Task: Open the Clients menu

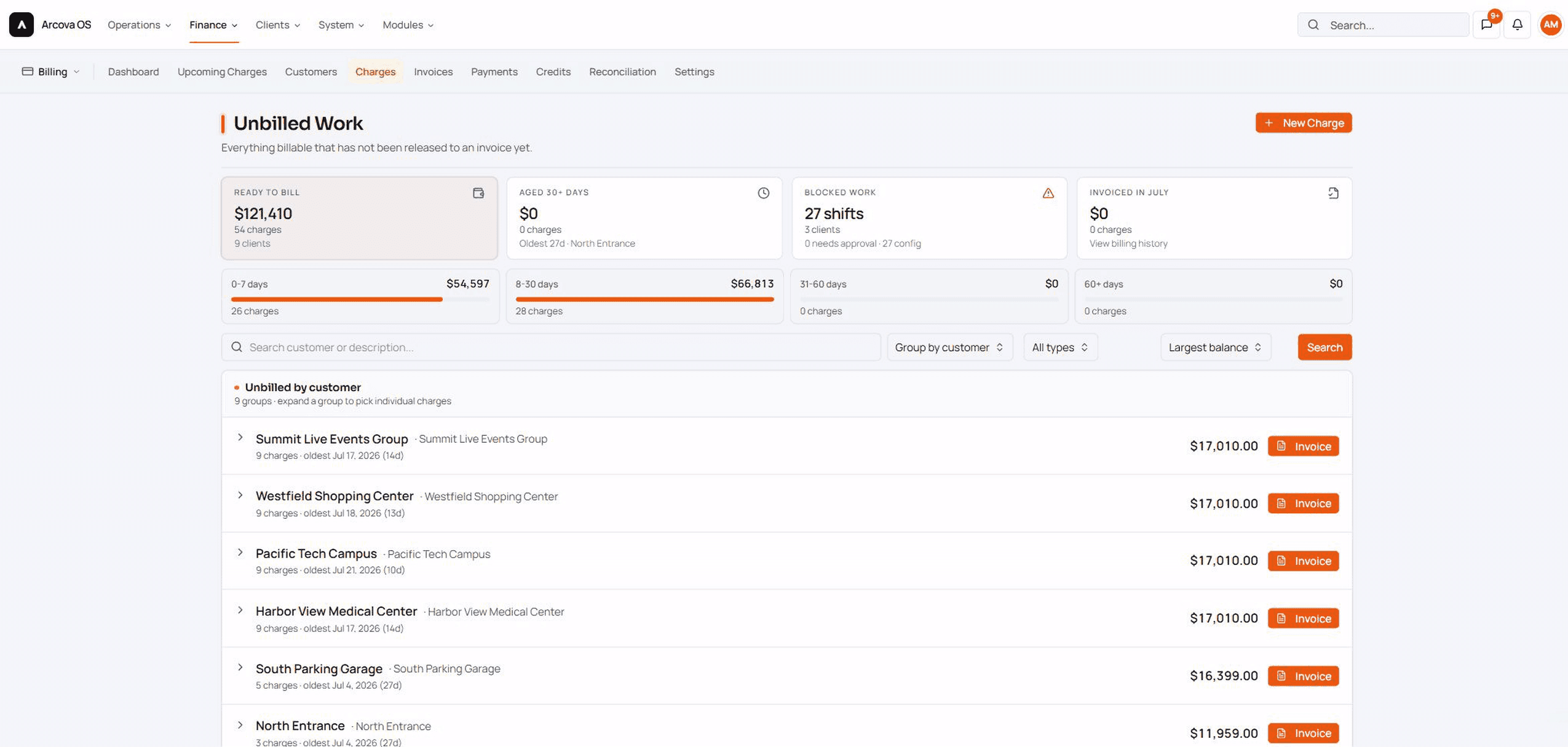Action: tap(278, 25)
